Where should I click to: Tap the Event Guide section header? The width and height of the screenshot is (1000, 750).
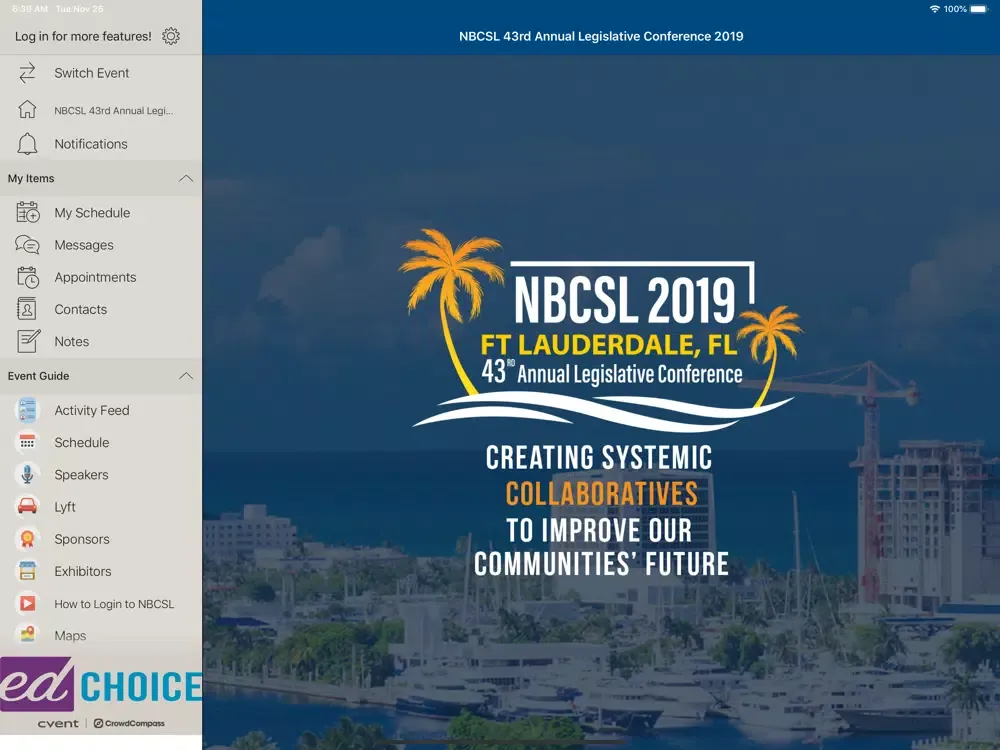pyautogui.click(x=101, y=376)
